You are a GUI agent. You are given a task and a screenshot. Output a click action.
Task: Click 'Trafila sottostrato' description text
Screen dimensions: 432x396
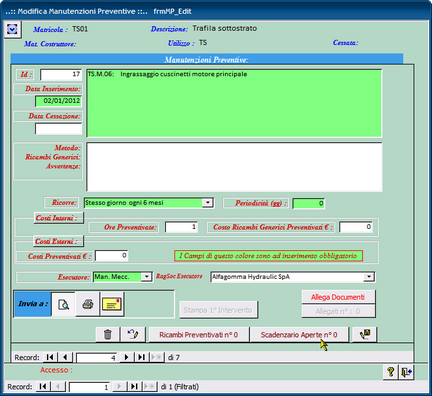[x=225, y=28]
